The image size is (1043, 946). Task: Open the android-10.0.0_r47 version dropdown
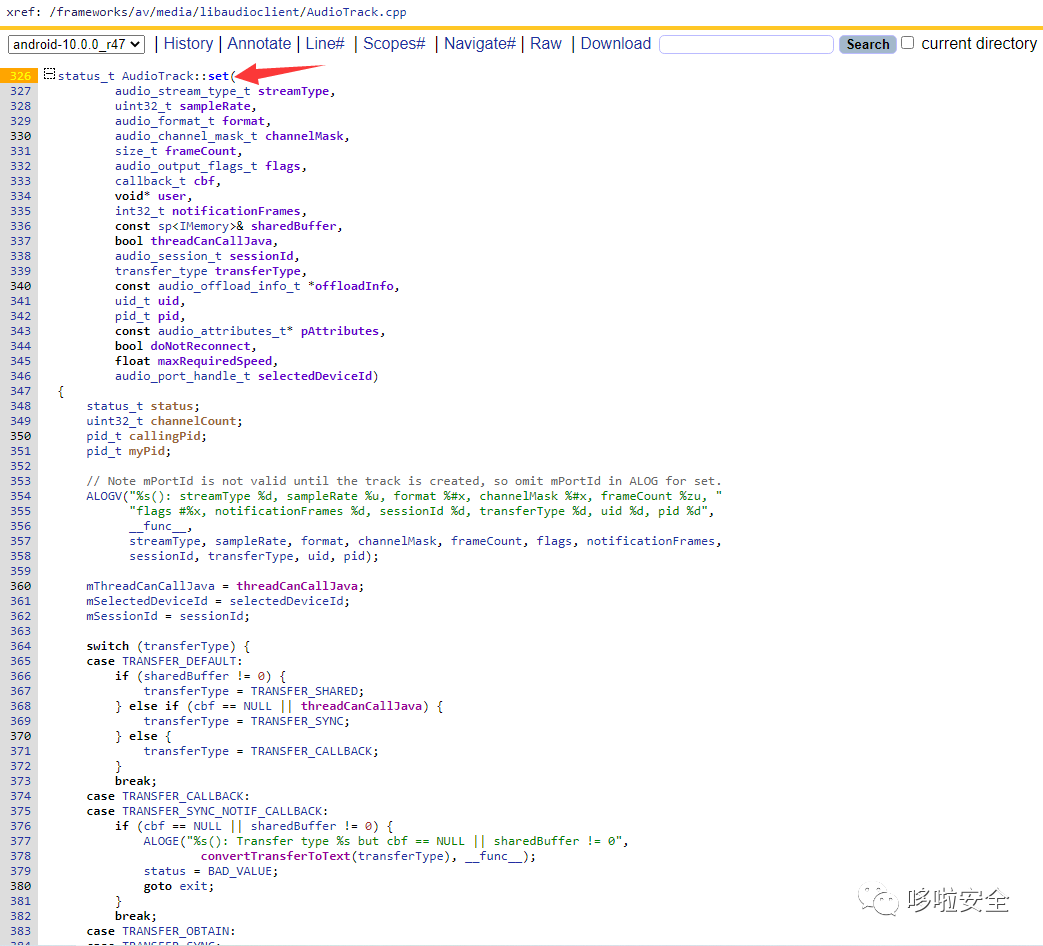click(x=76, y=45)
